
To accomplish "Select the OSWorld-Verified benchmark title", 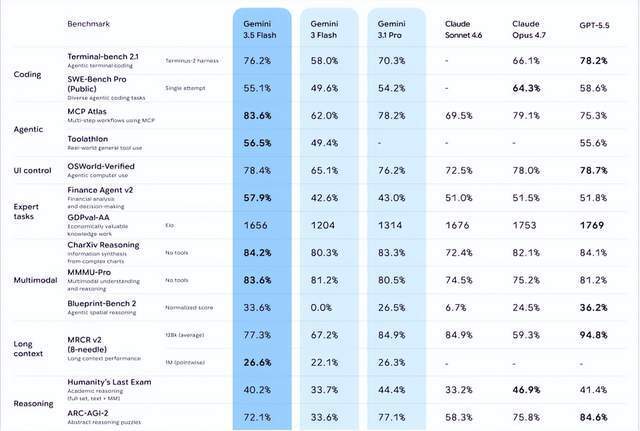I will pyautogui.click(x=101, y=166).
